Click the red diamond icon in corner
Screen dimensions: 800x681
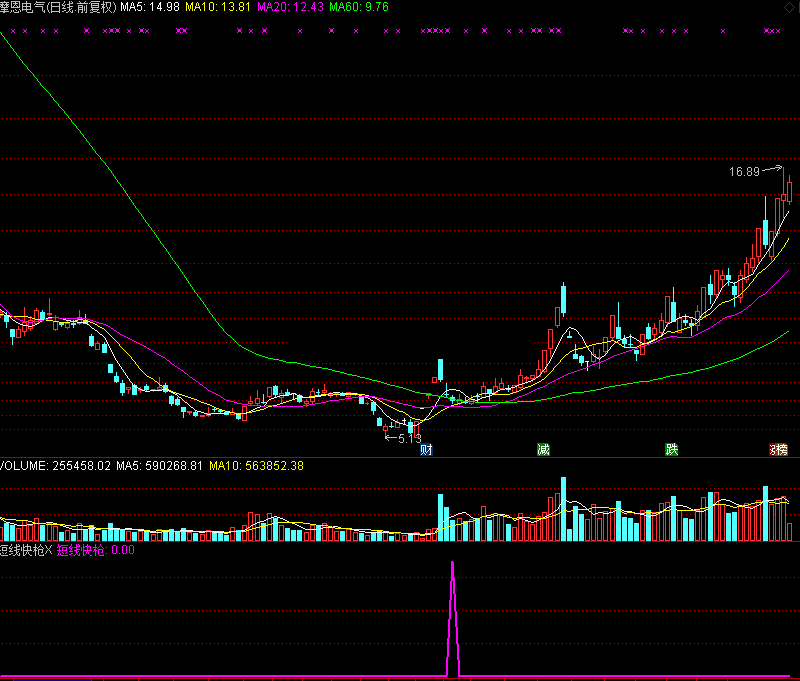[789, 7]
